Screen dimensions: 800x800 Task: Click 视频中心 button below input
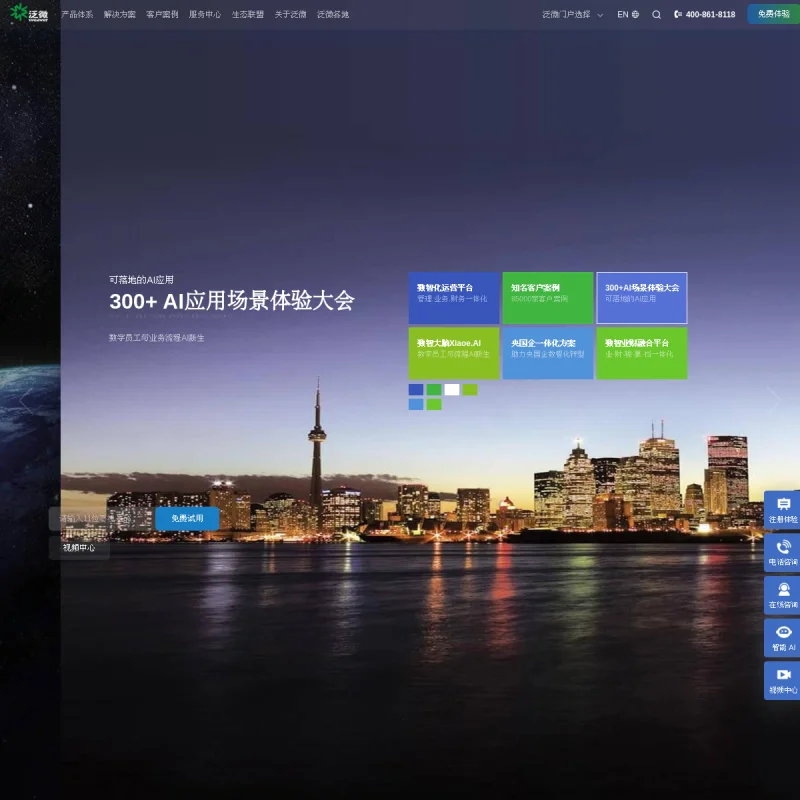tap(79, 547)
